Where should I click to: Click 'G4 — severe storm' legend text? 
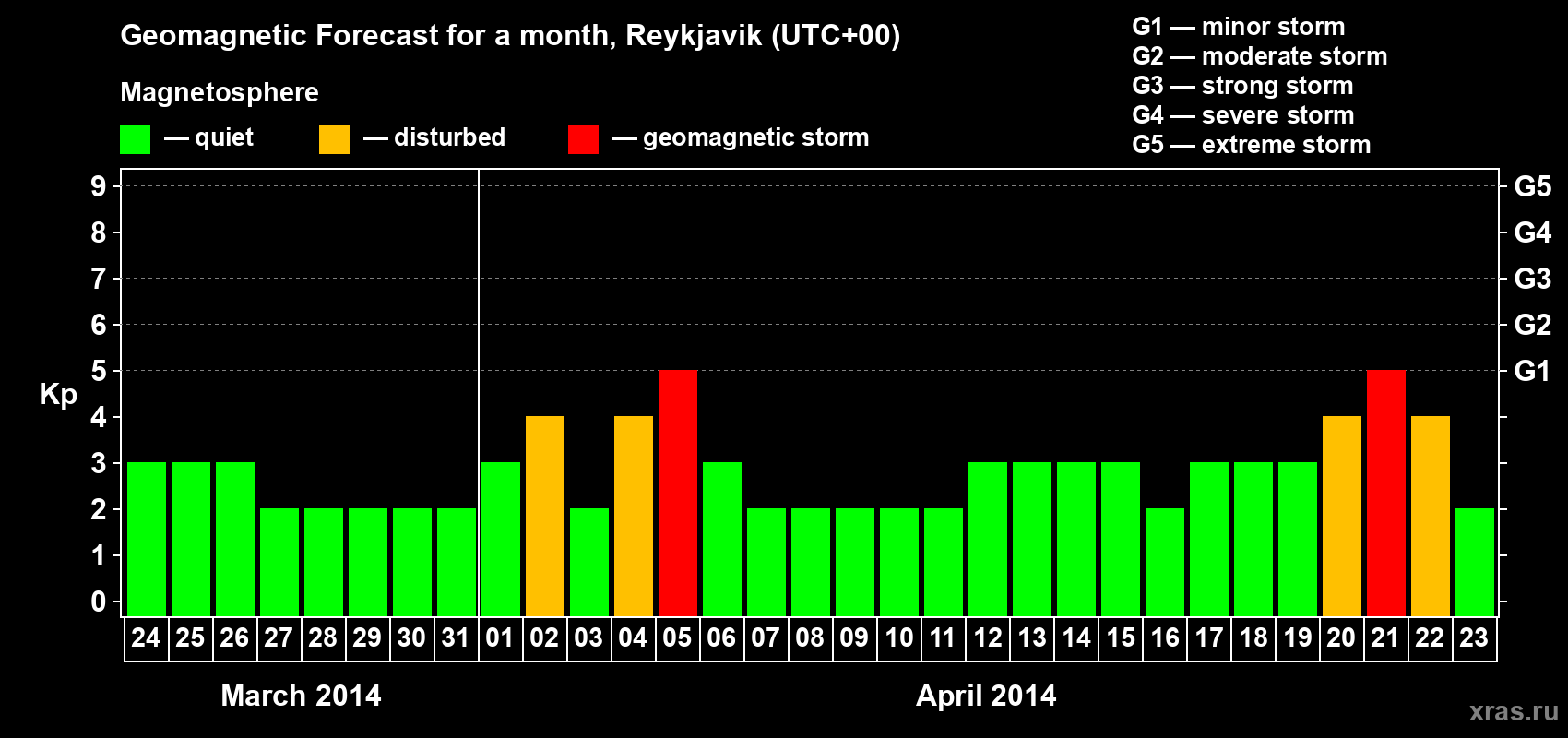click(1243, 115)
